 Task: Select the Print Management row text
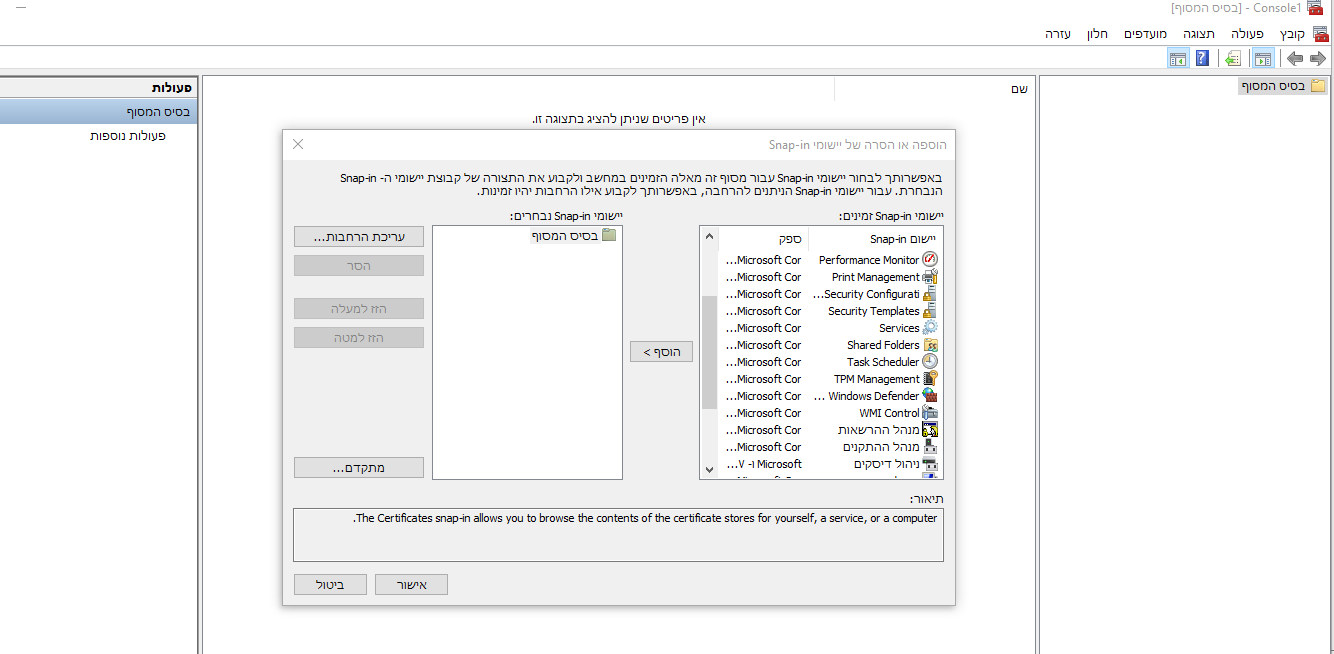tap(876, 277)
